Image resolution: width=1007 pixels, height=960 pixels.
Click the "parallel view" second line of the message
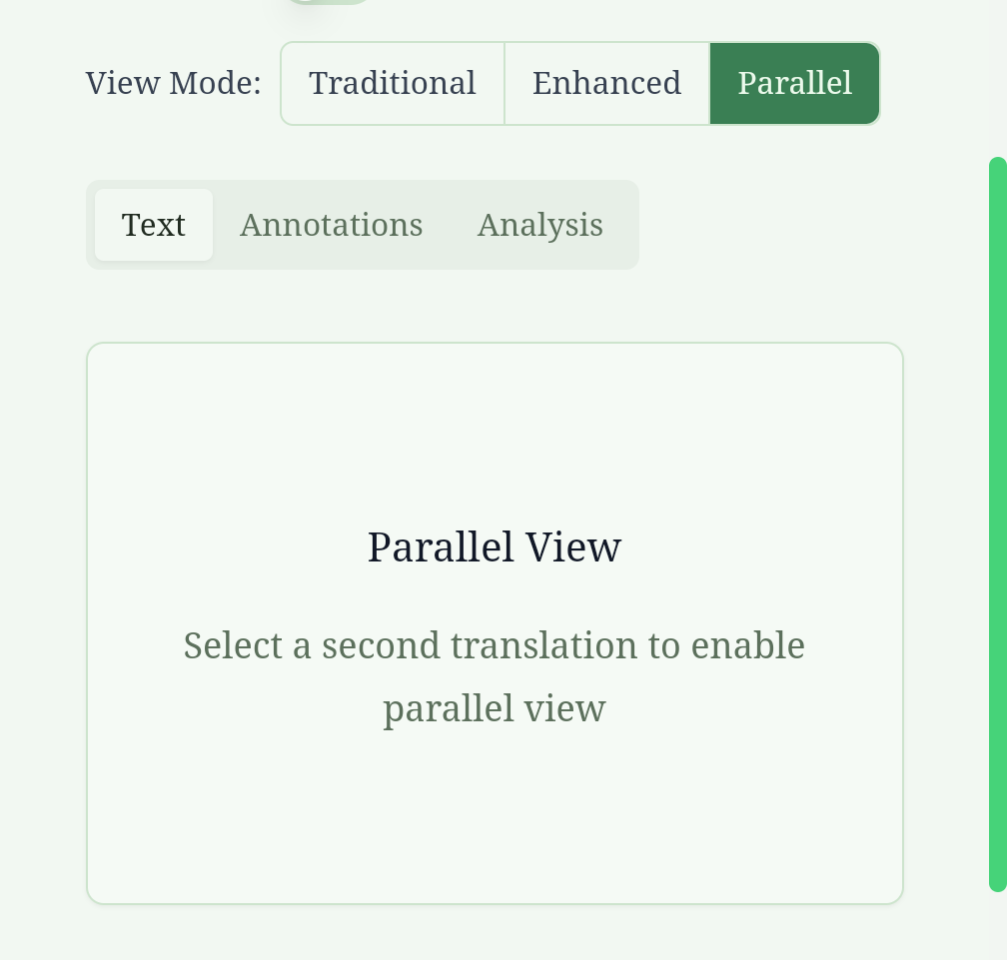click(x=494, y=709)
